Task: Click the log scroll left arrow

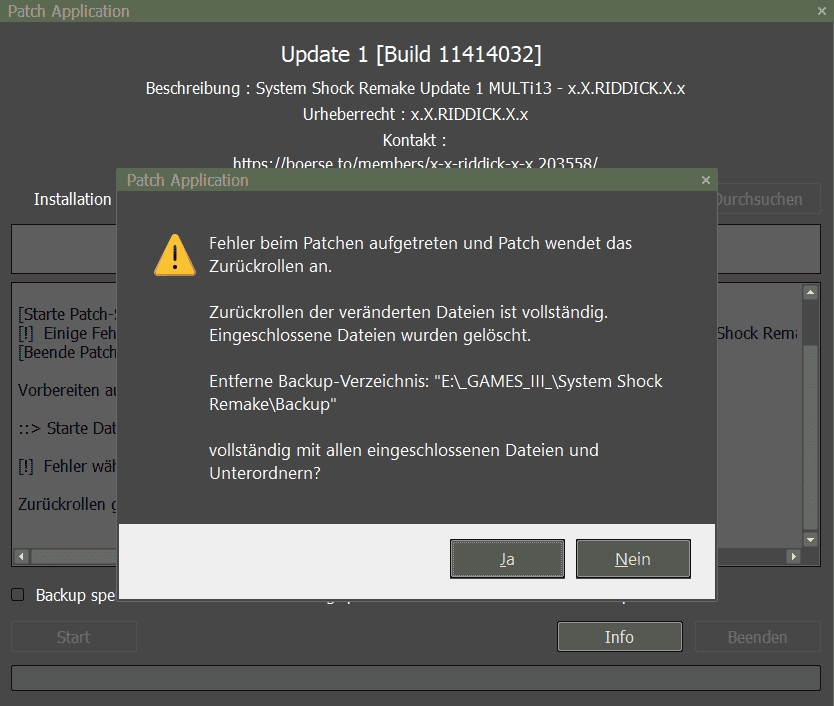Action: click(x=21, y=557)
